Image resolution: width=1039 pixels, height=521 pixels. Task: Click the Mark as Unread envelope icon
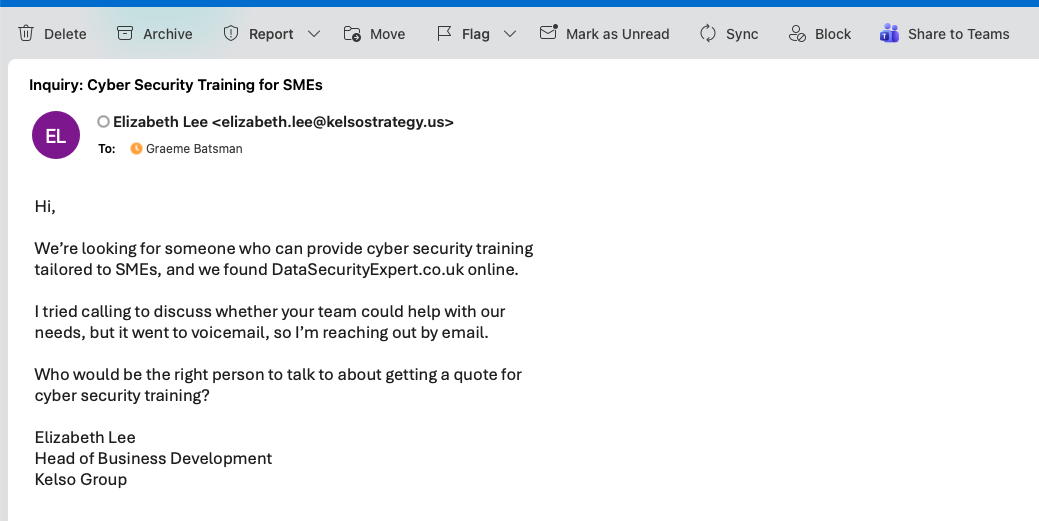coord(548,33)
